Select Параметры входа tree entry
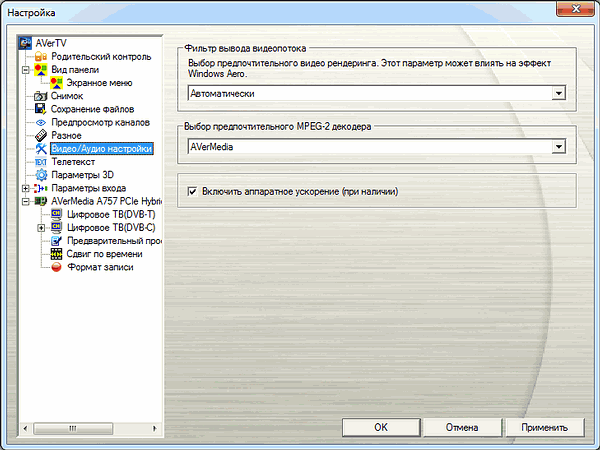This screenshot has height=450, width=600. coord(88,188)
